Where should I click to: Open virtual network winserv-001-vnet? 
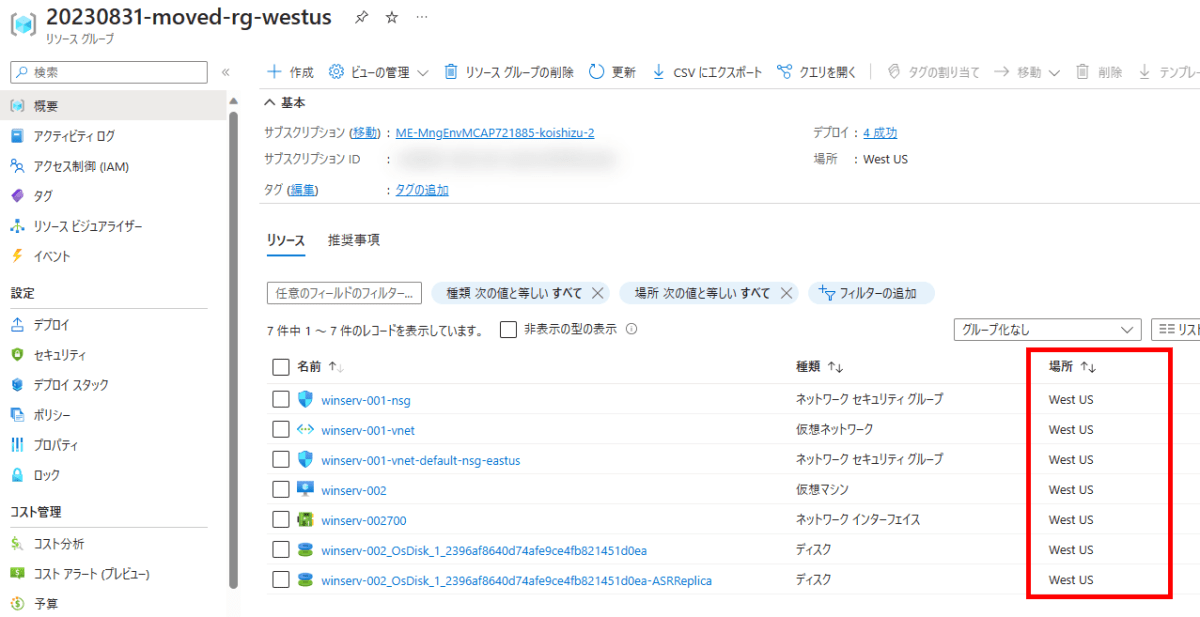click(368, 430)
